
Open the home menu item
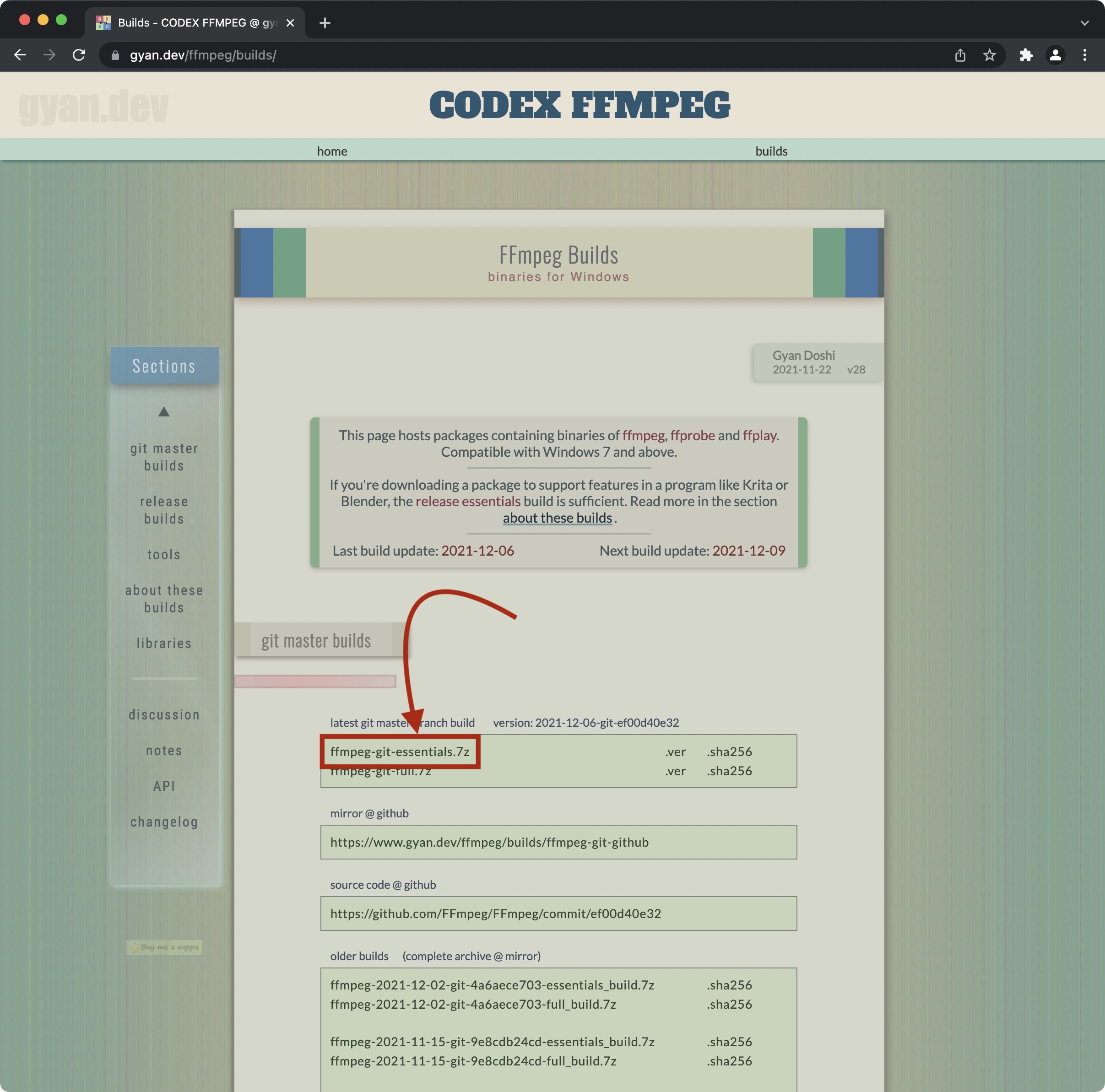coord(332,151)
